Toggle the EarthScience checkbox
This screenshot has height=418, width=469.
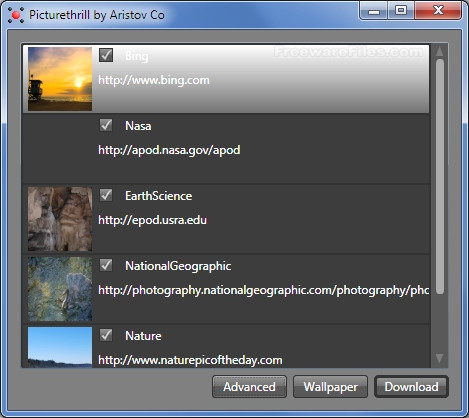click(x=106, y=195)
